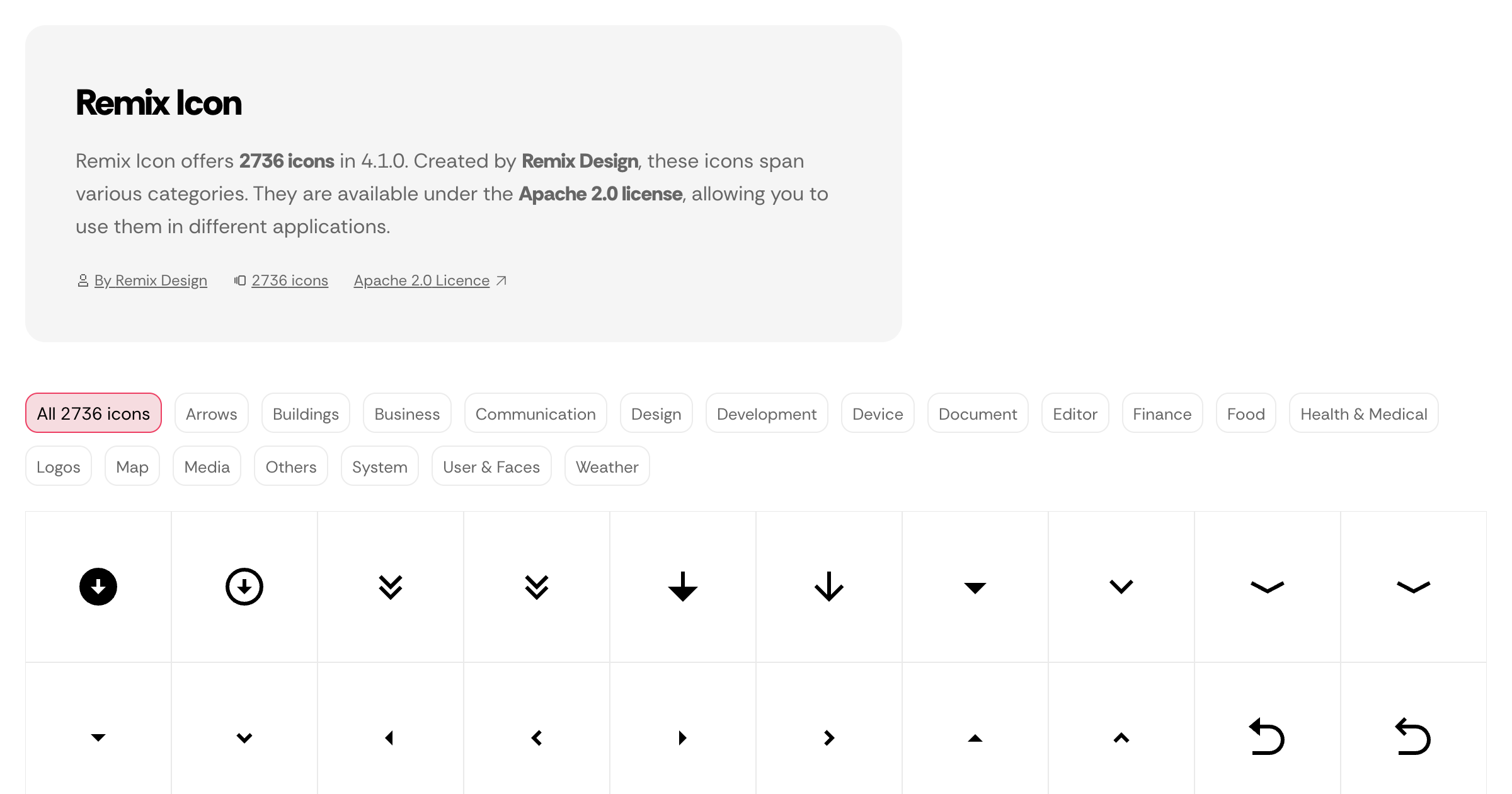Select the All 2736 icons filter

tap(93, 413)
